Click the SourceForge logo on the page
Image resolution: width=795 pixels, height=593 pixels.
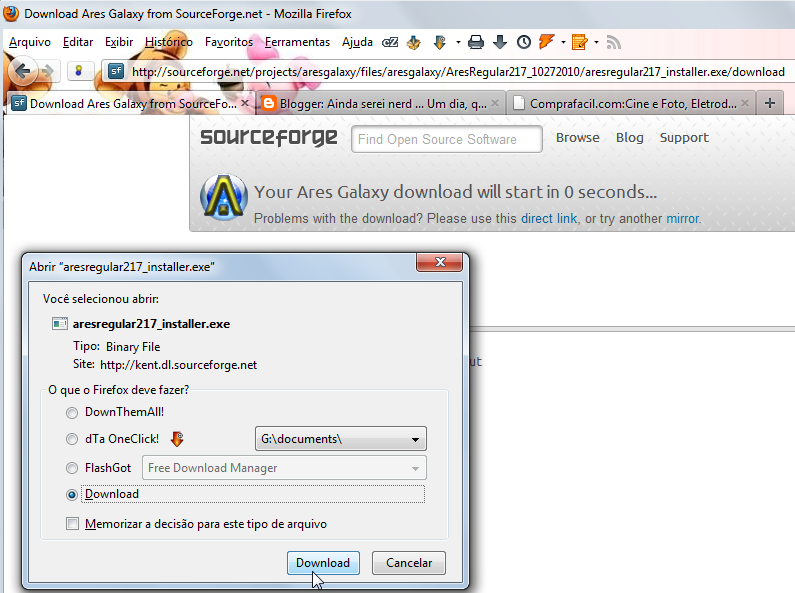pyautogui.click(x=269, y=137)
